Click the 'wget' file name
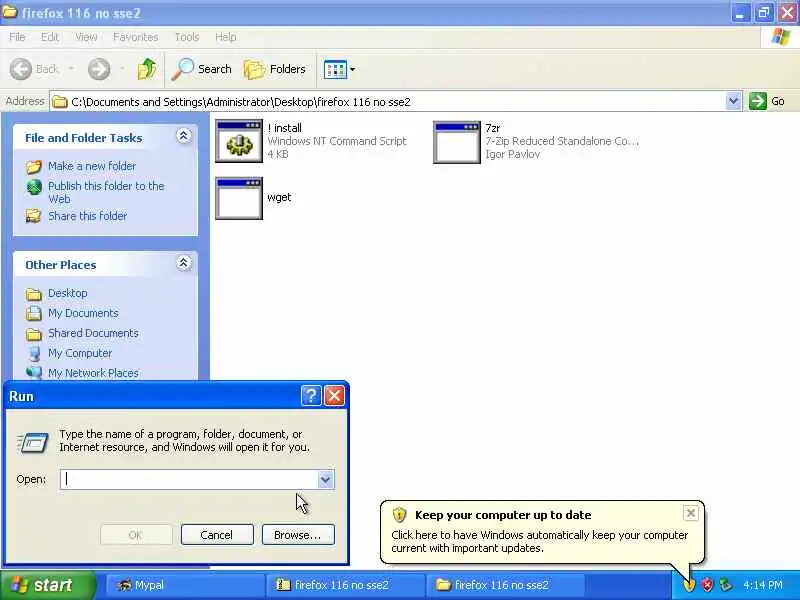Screen dimensions: 800x600 point(279,197)
